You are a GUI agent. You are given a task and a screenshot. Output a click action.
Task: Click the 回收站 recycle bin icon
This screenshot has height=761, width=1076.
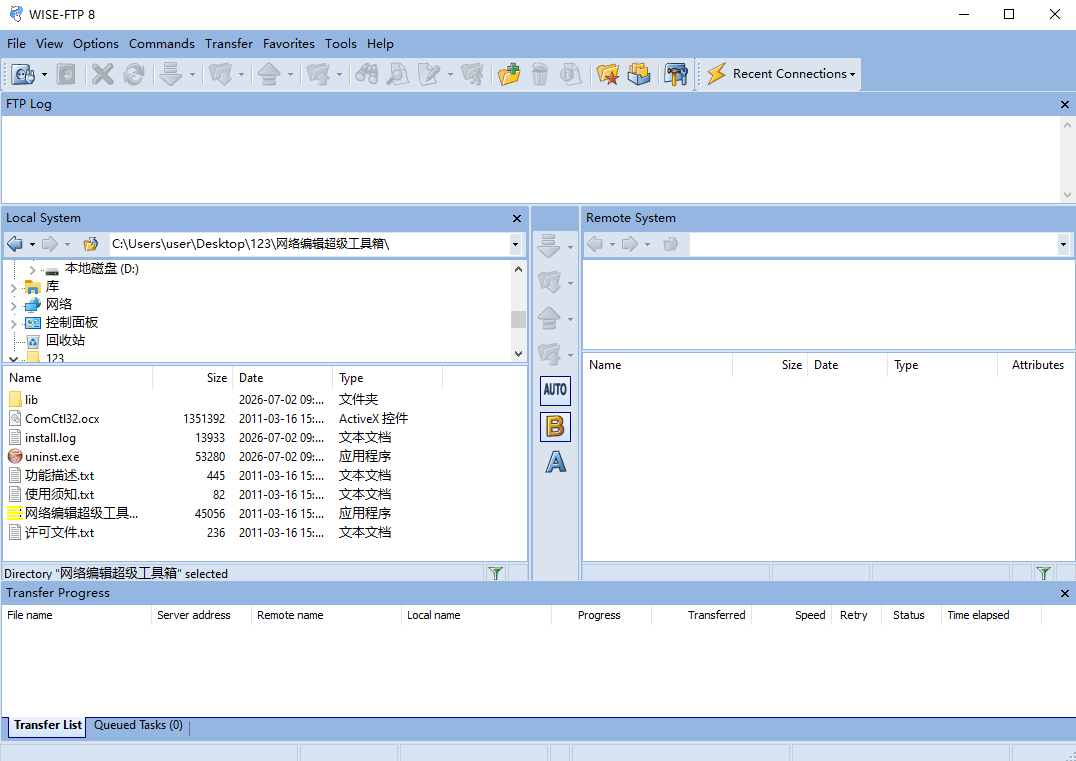click(32, 341)
